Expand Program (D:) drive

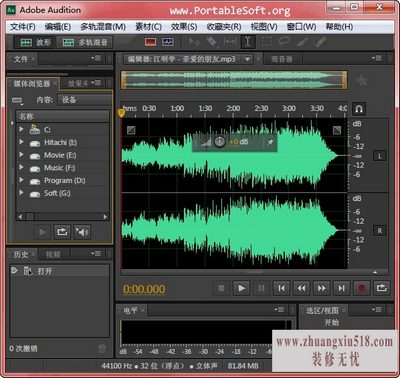tap(21, 180)
